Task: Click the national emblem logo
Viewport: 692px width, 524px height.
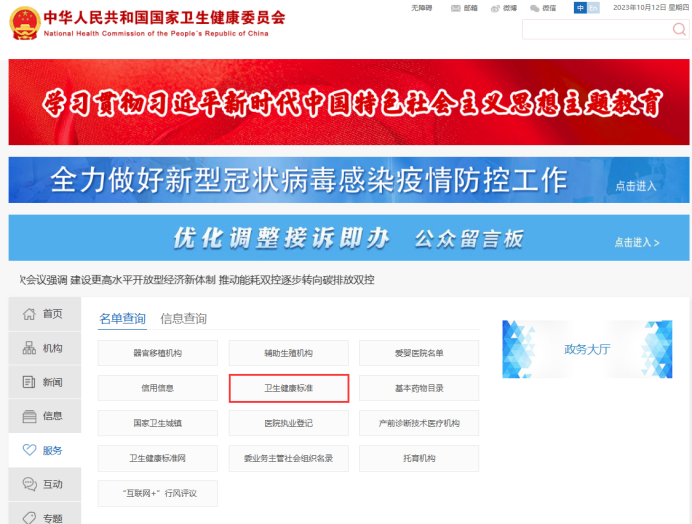Action: [x=24, y=22]
